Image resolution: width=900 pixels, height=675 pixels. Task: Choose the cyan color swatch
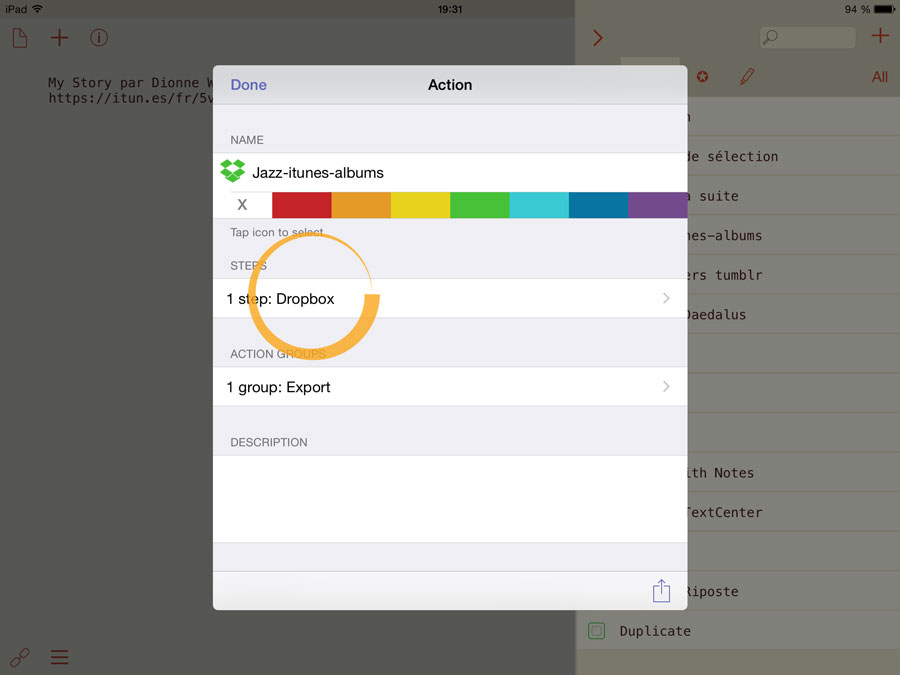tap(539, 205)
